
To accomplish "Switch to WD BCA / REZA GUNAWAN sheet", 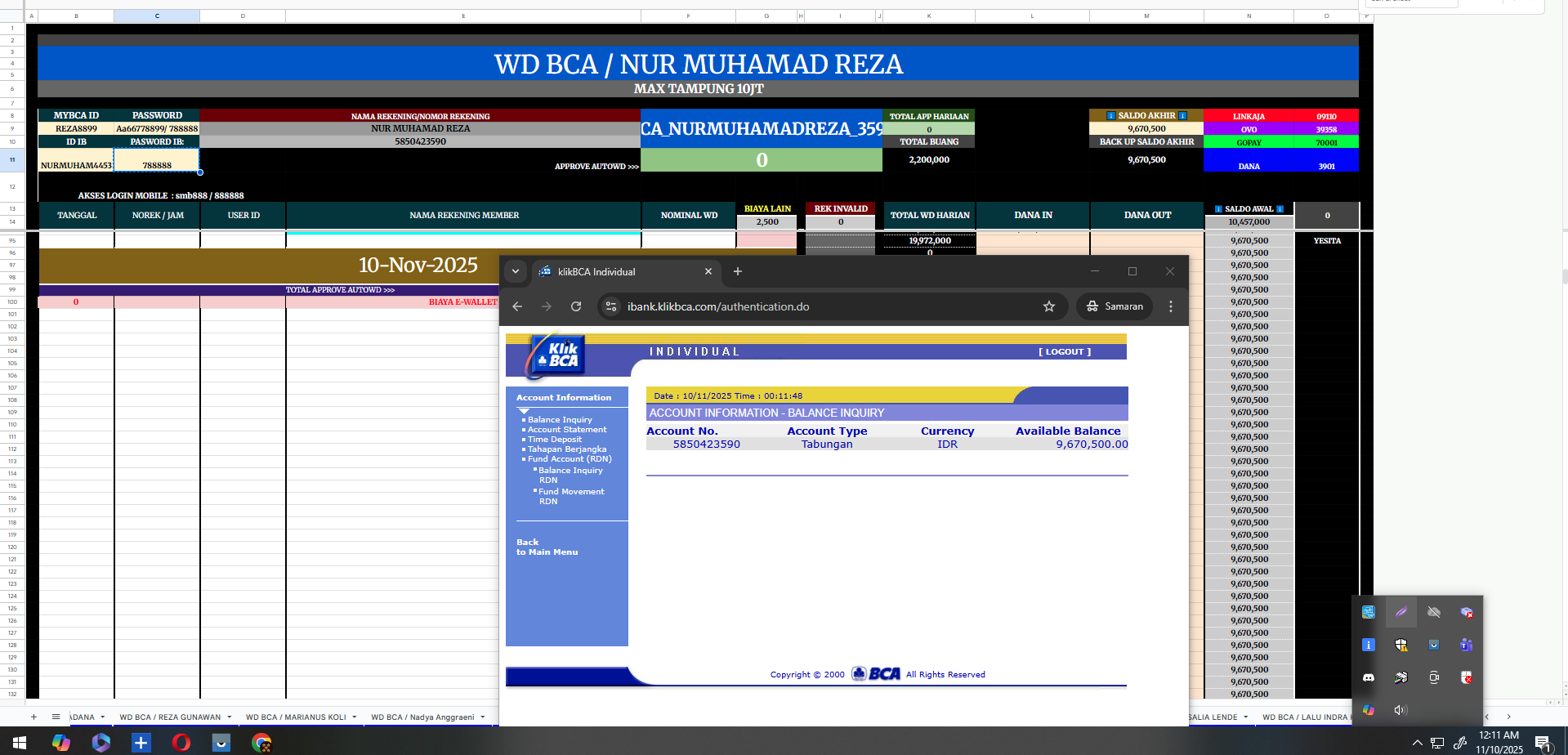I will tap(170, 717).
